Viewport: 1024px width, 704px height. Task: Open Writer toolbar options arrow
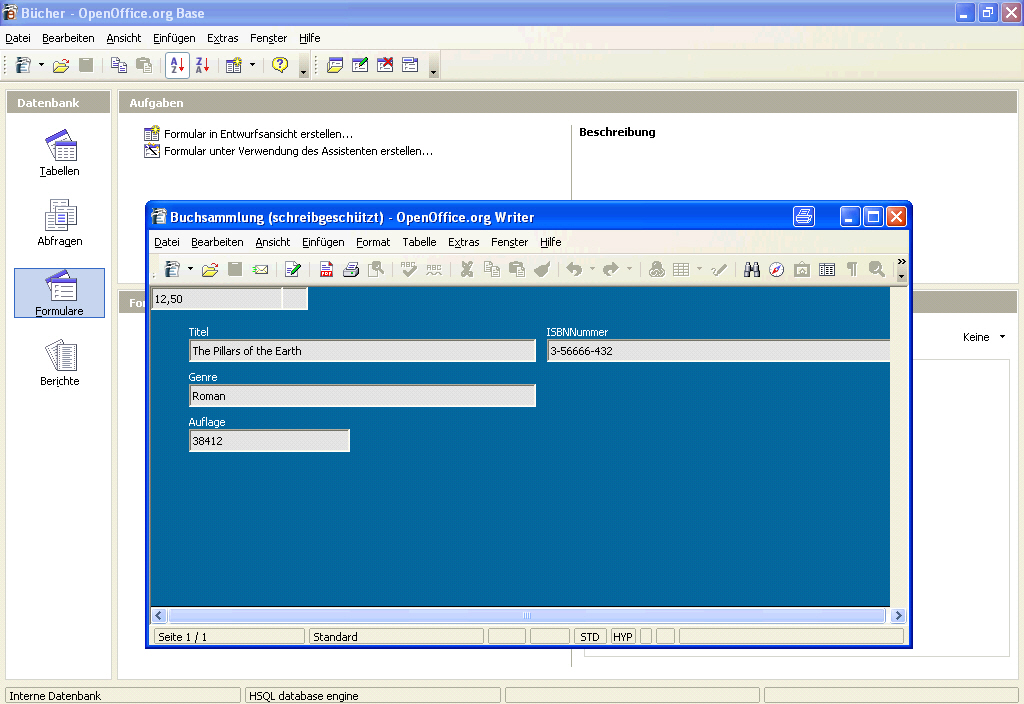pos(901,276)
